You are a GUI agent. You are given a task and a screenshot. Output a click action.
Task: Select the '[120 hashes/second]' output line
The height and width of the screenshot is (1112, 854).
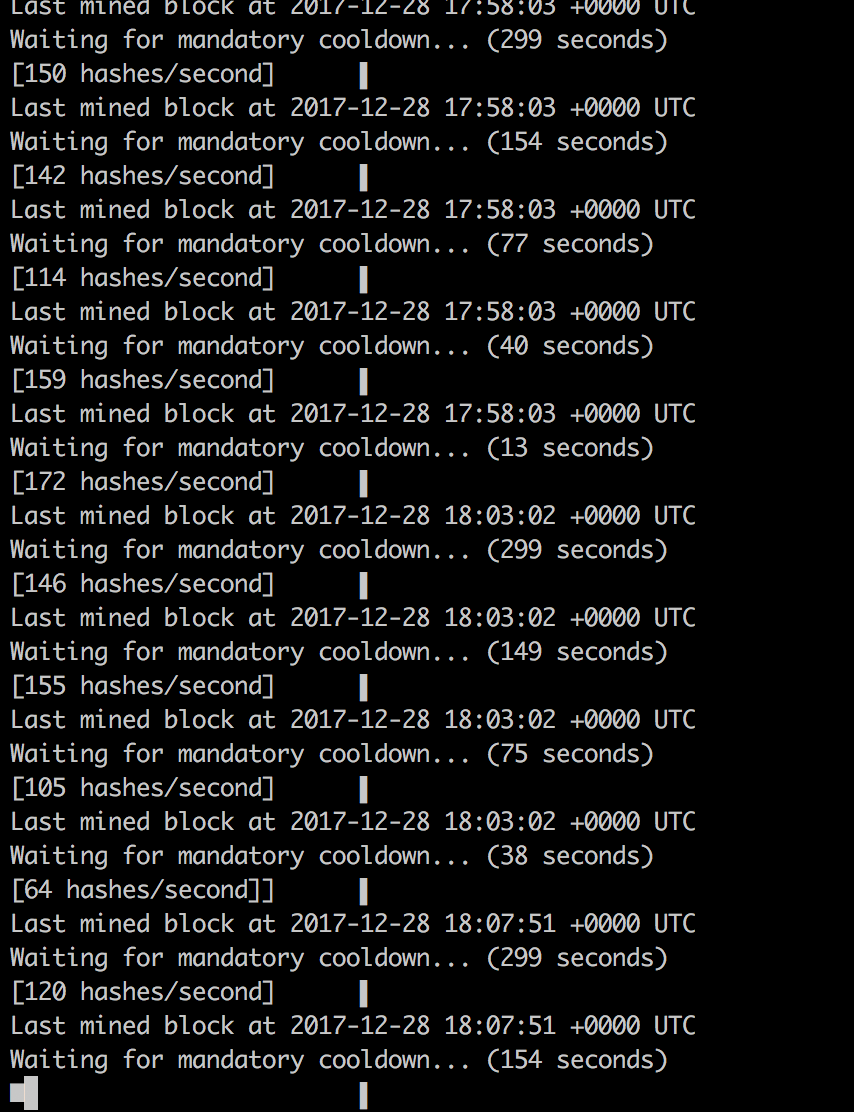(x=143, y=992)
